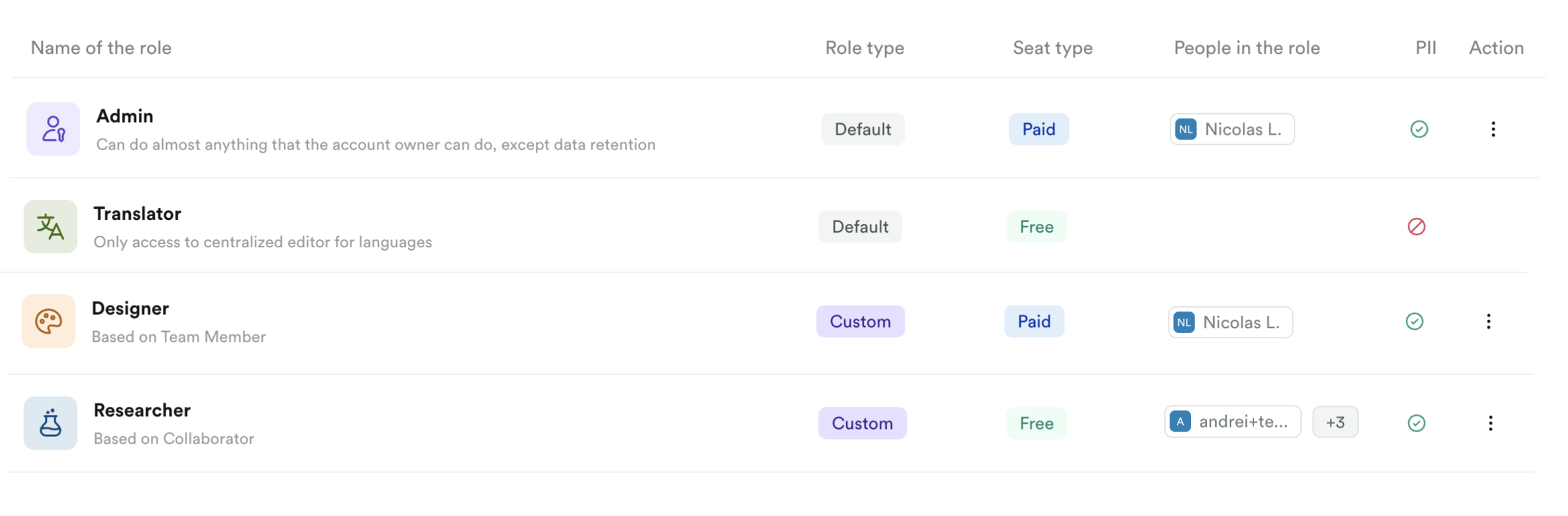This screenshot has width=1568, height=516.
Task: Click the andrei+te... chip in Researcher row
Action: click(1233, 422)
